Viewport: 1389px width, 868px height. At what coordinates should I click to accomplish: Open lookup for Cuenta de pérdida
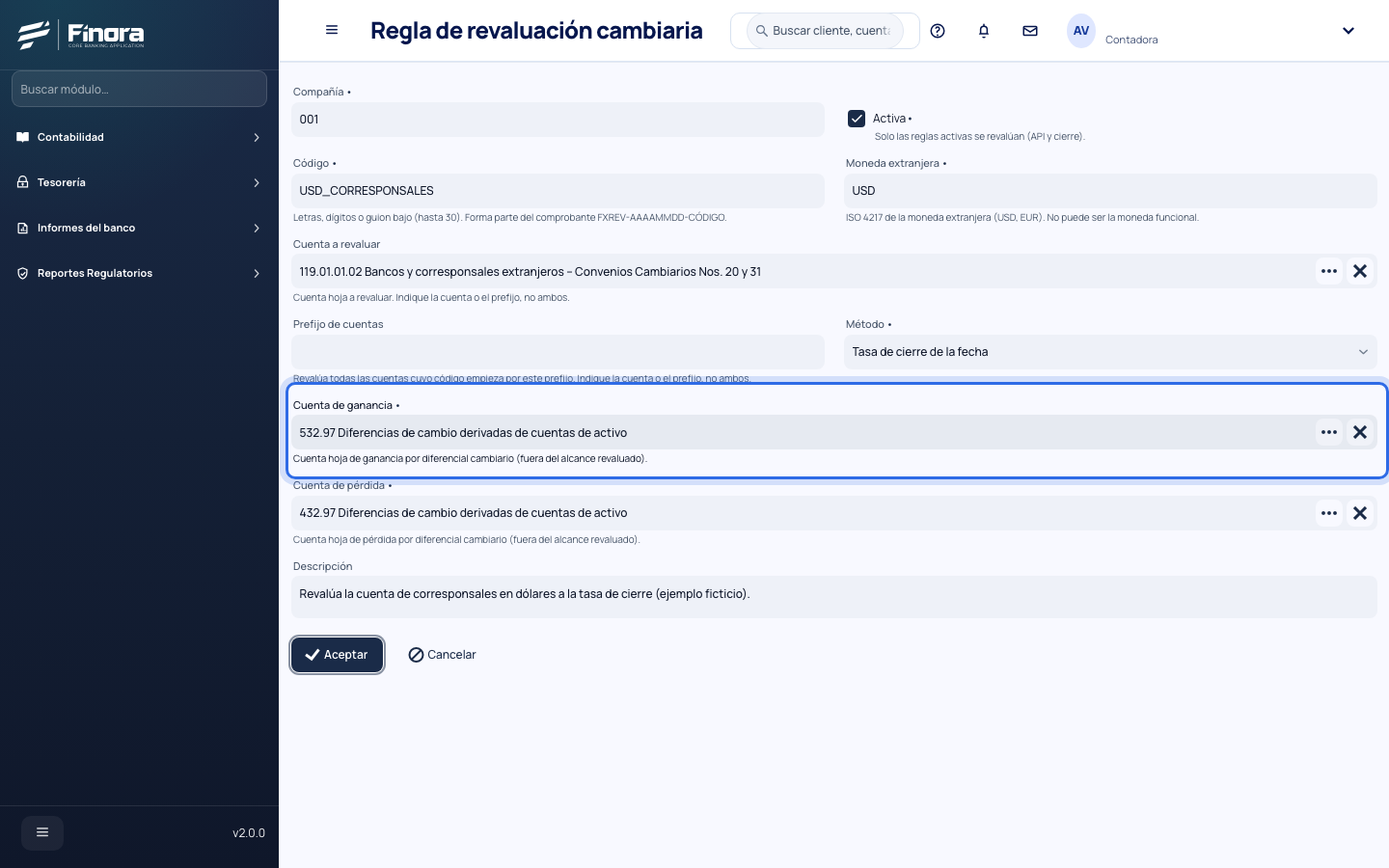coord(1329,513)
